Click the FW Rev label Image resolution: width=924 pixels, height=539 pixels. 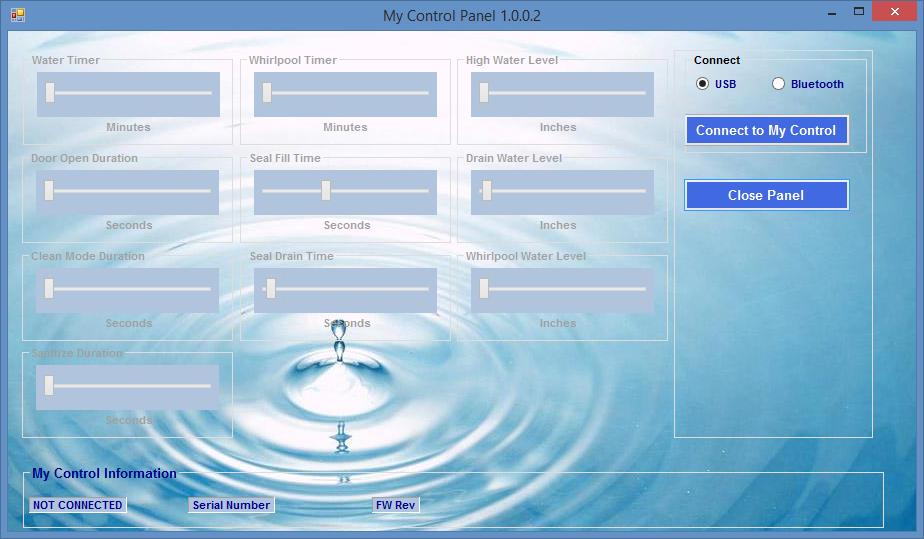pyautogui.click(x=395, y=505)
